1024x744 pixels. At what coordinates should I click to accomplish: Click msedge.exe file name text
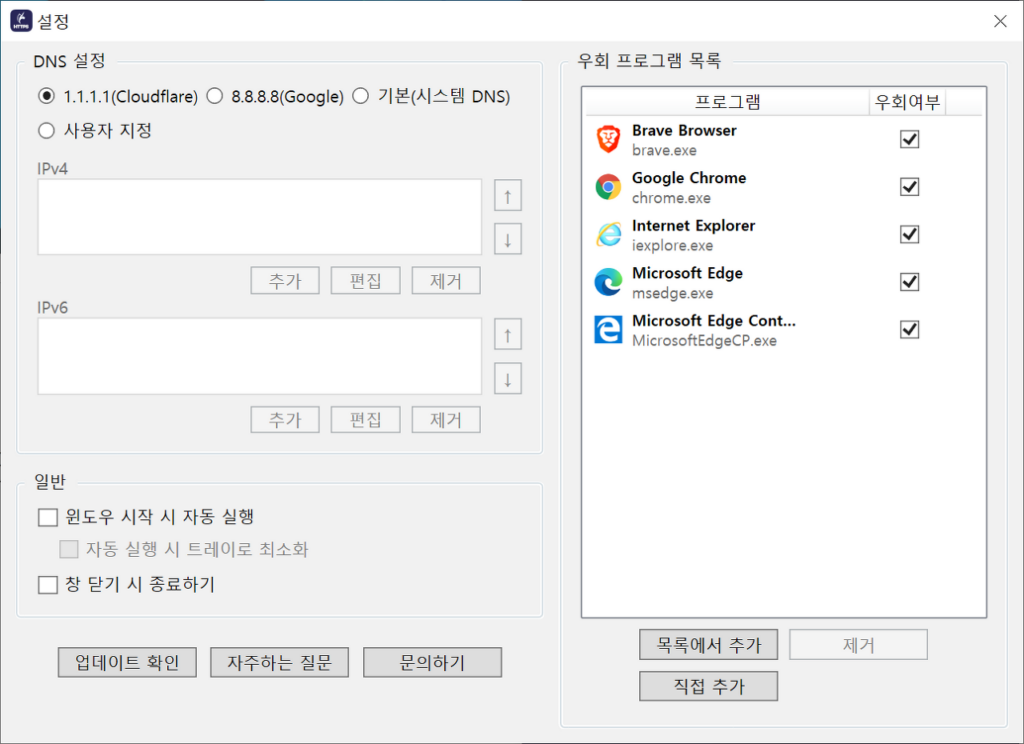(673, 293)
